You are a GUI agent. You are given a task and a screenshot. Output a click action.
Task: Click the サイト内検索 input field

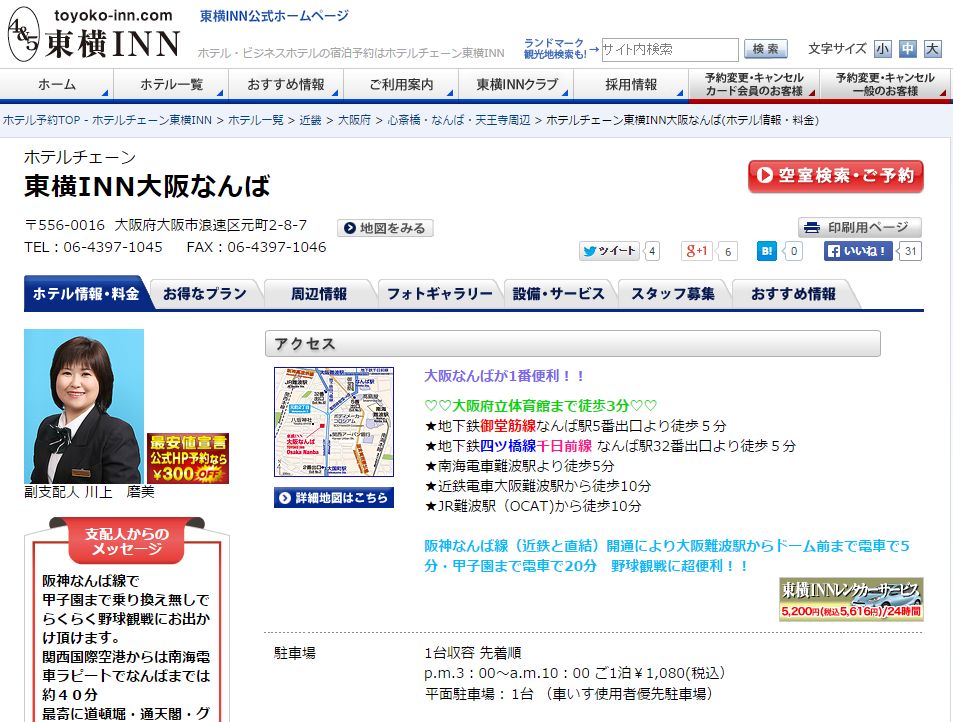(x=669, y=49)
